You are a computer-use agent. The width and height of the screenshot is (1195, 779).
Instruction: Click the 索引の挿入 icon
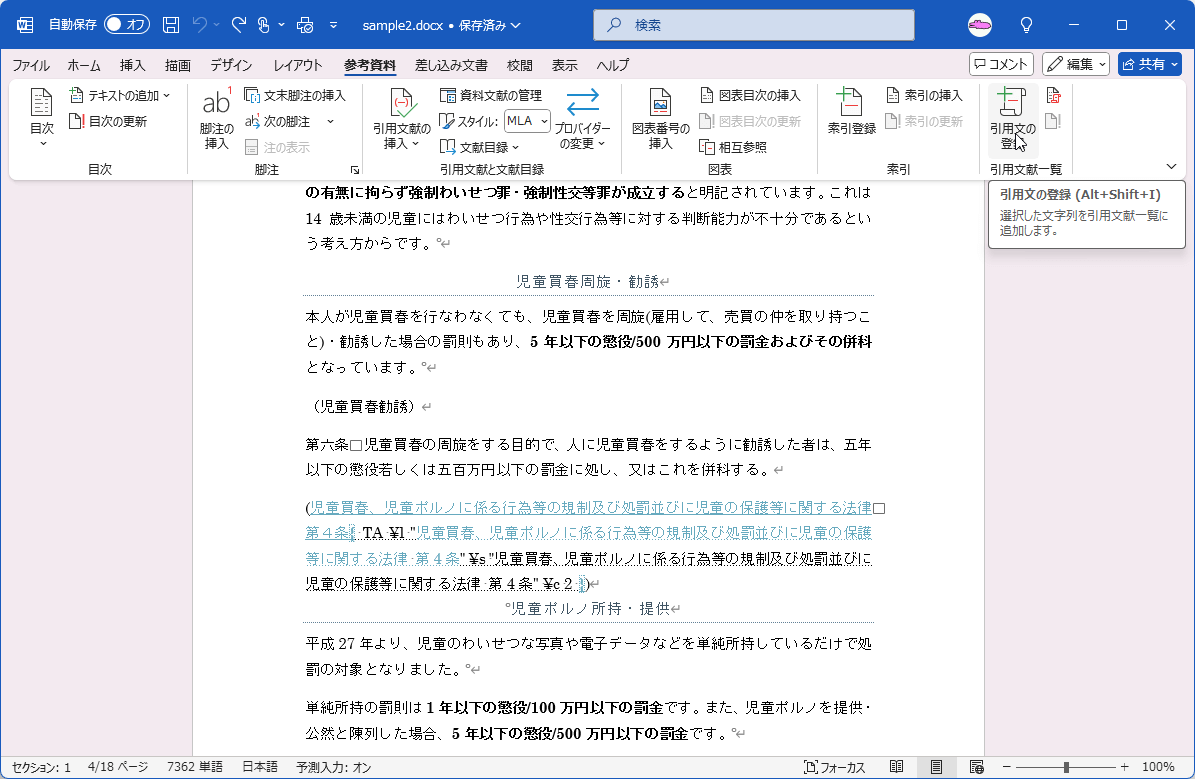tap(924, 95)
